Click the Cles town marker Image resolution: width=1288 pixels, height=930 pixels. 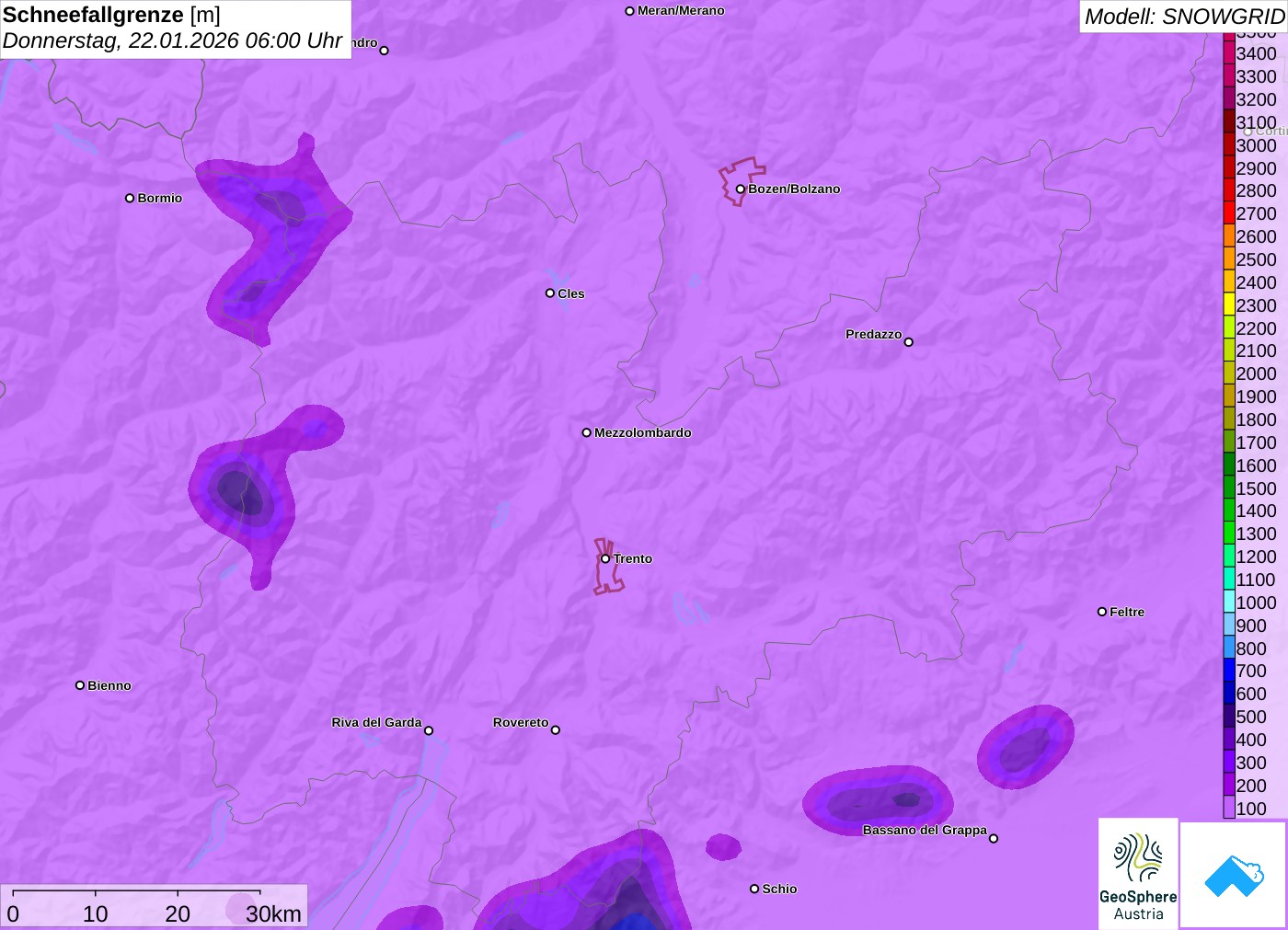coord(550,293)
